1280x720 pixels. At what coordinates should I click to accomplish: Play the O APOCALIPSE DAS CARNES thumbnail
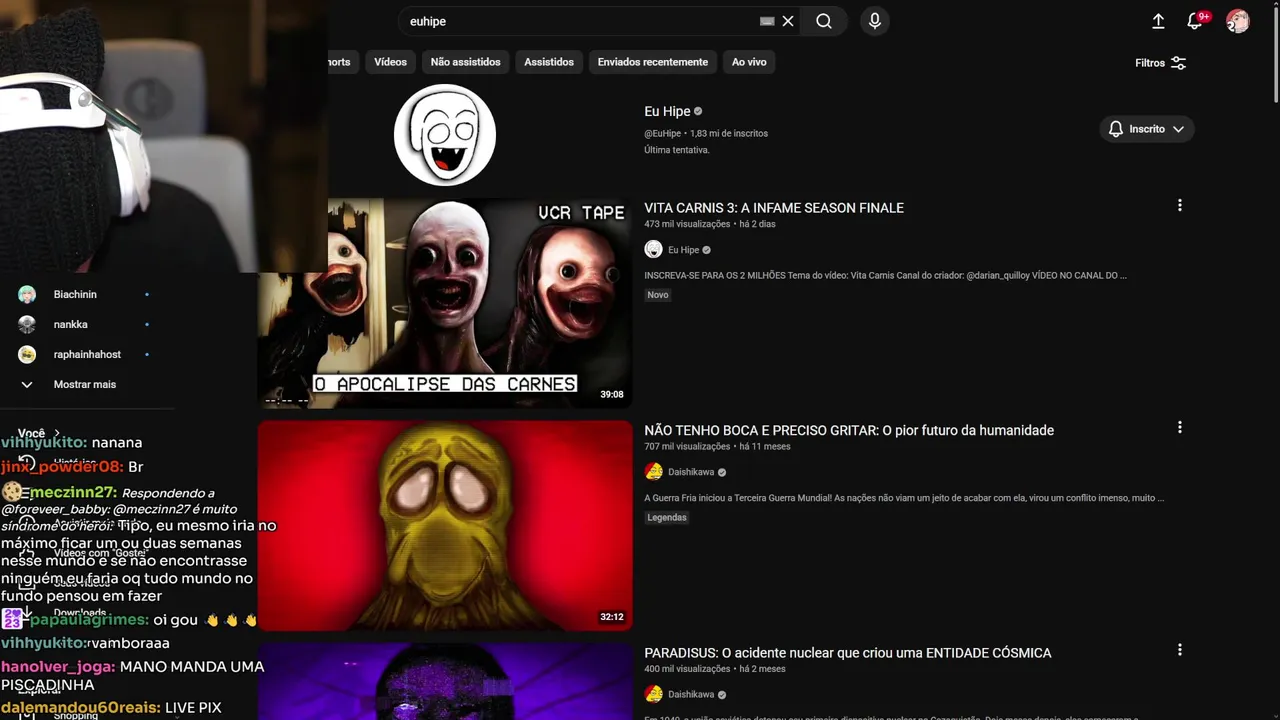[x=445, y=303]
